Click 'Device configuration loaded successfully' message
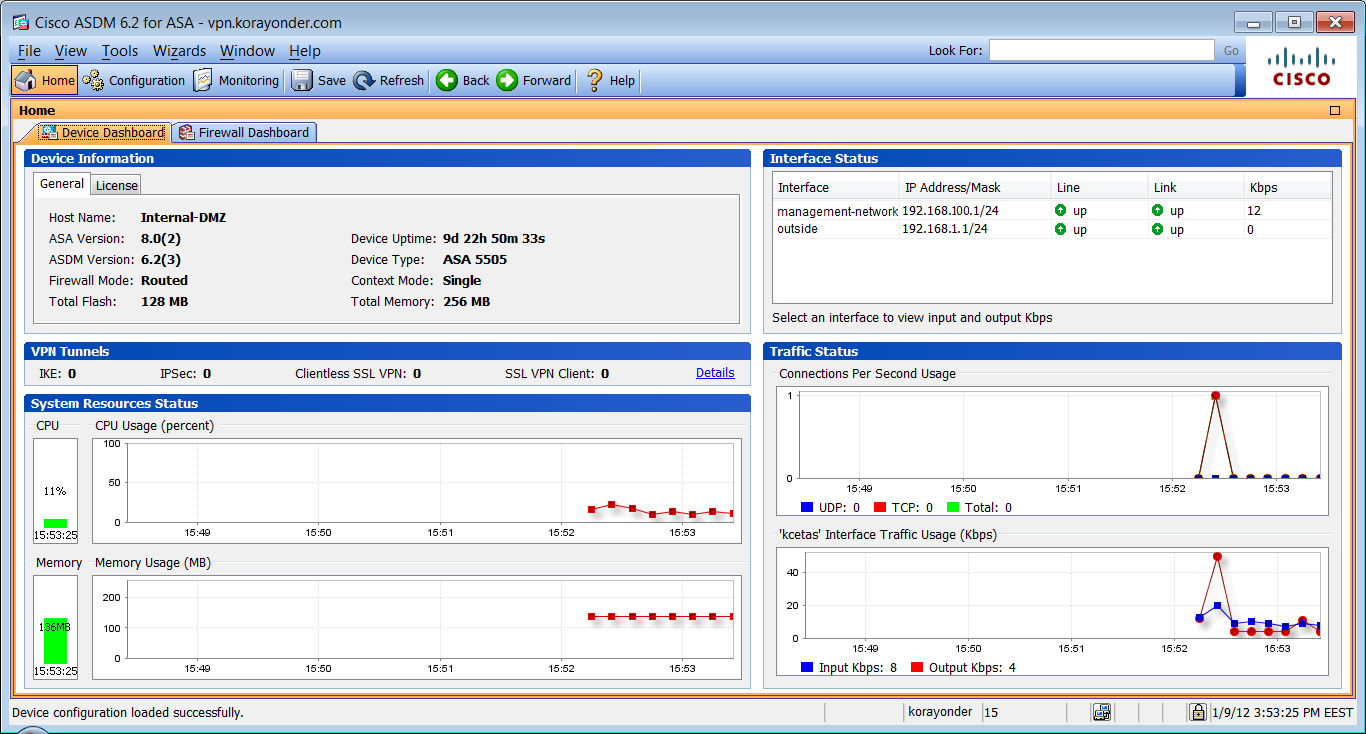The width and height of the screenshot is (1366, 734). point(127,712)
